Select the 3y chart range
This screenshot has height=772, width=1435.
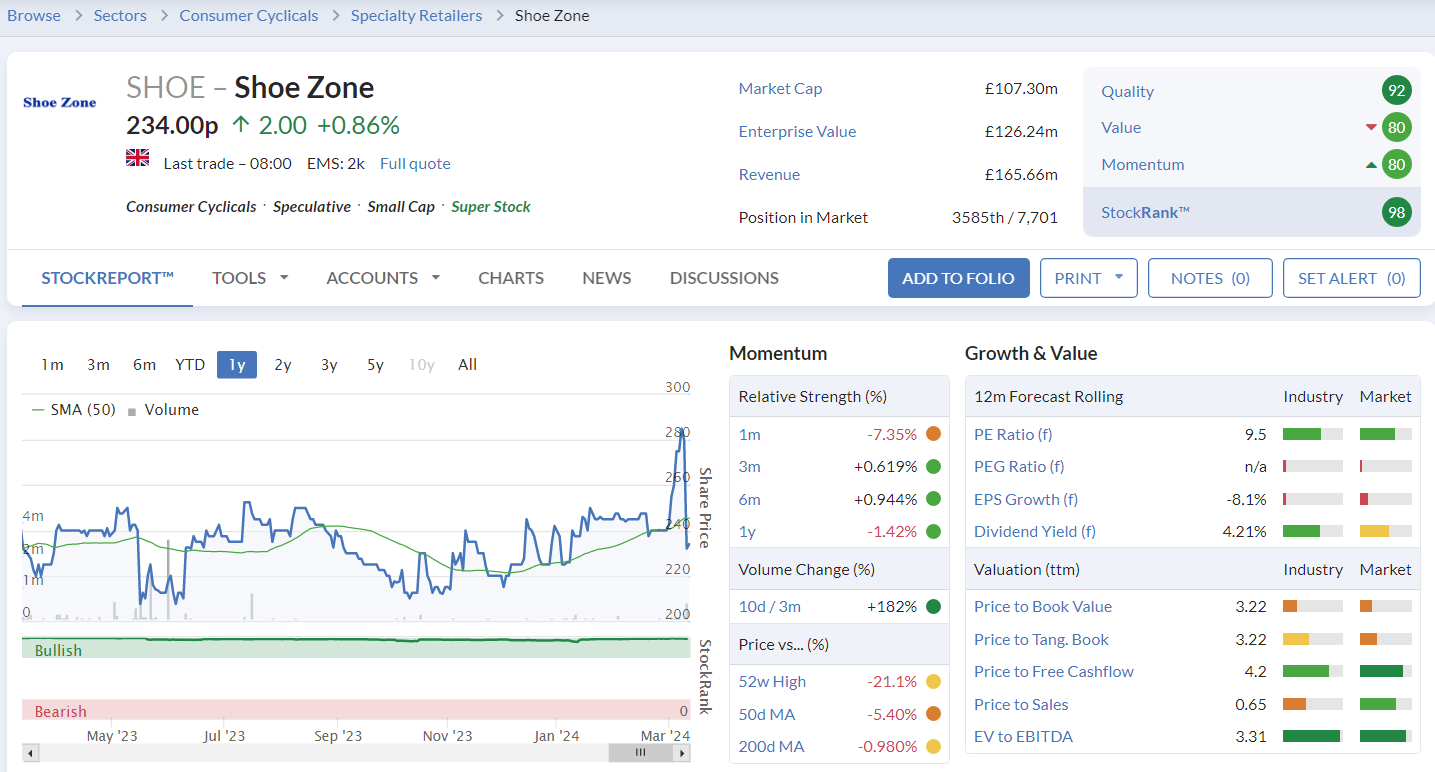(329, 365)
